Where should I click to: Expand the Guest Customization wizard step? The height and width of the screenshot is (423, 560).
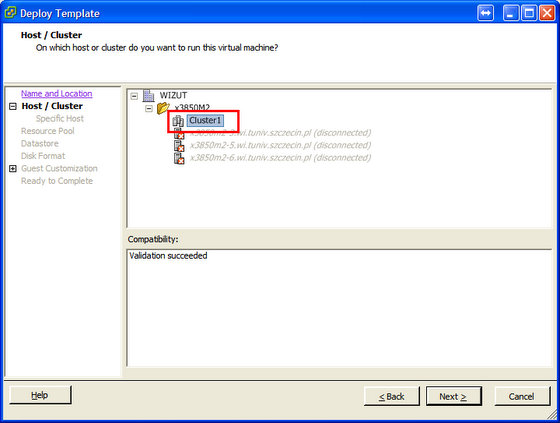click(12, 168)
